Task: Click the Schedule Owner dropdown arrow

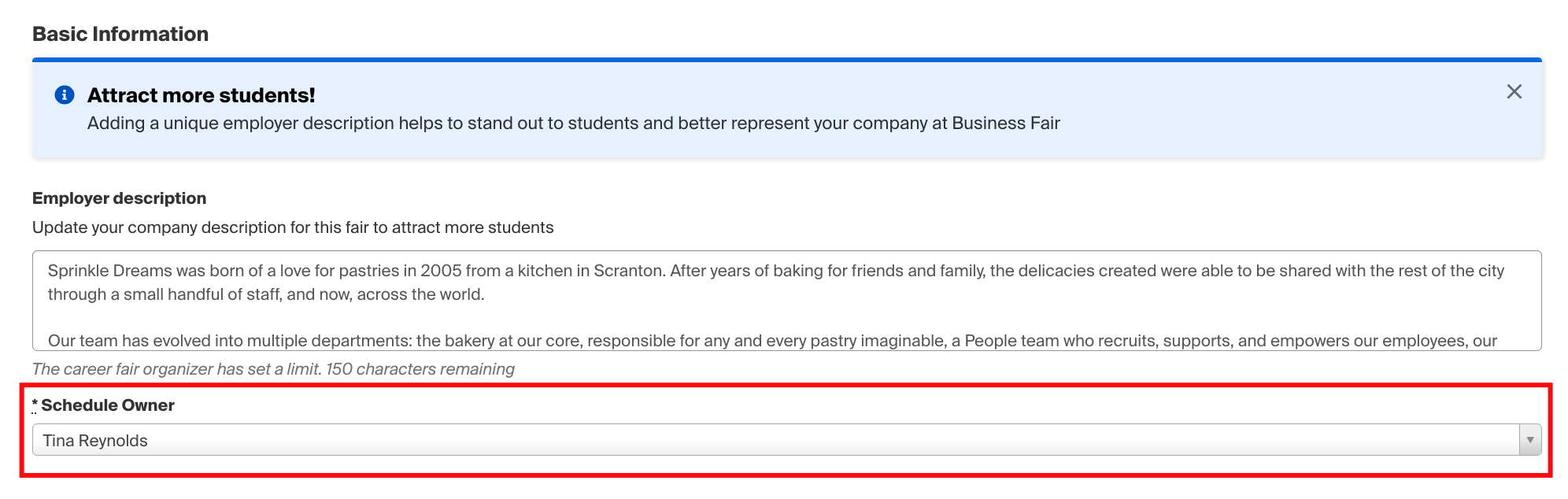Action: [1529, 440]
